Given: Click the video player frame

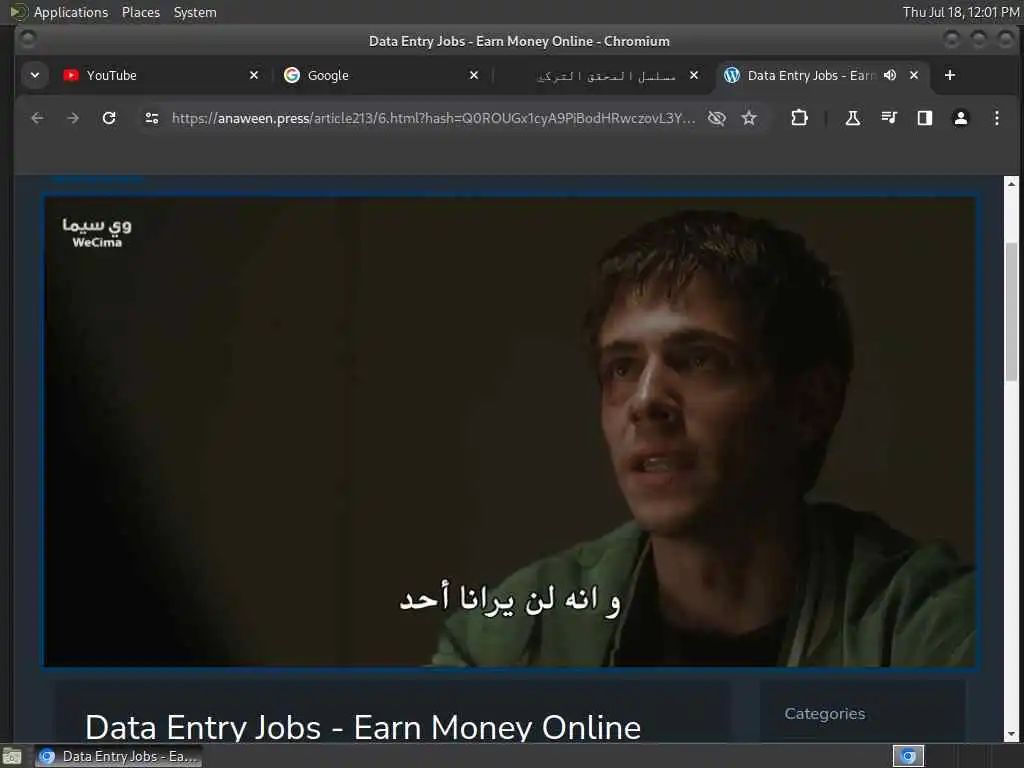Looking at the screenshot, I should click(510, 432).
